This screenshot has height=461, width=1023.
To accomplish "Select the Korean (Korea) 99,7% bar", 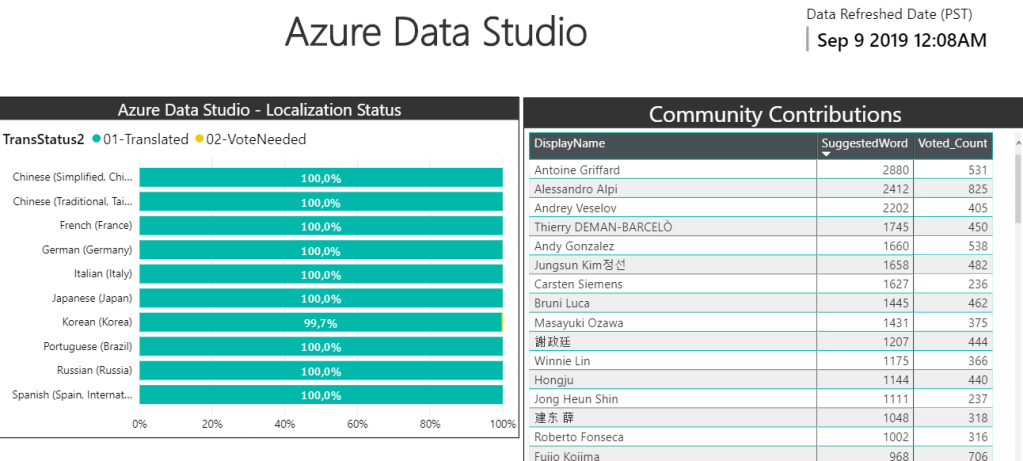I will point(320,323).
